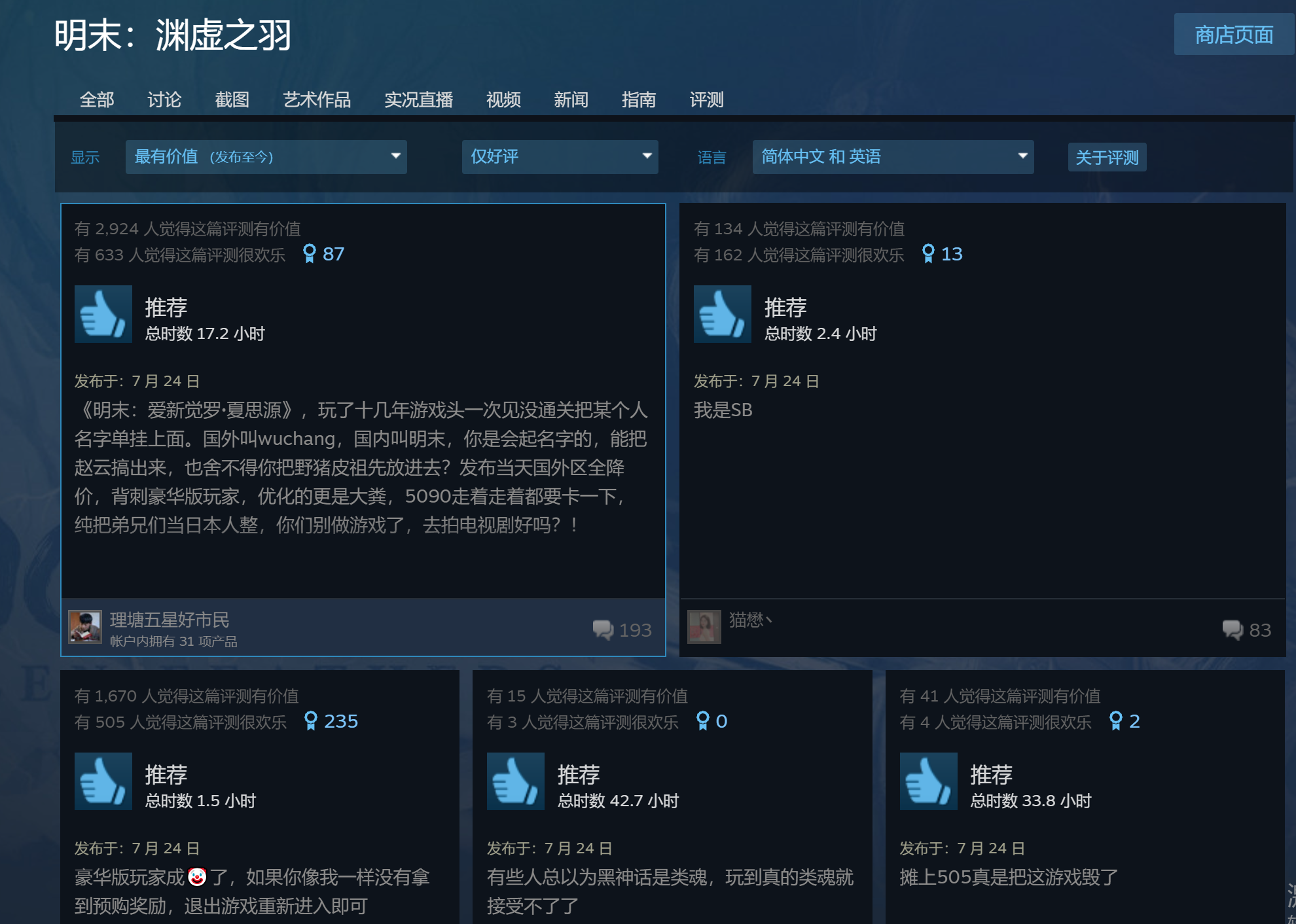The width and height of the screenshot is (1296, 924).
Task: Open profile link 猫懋丶
Action: 751,620
